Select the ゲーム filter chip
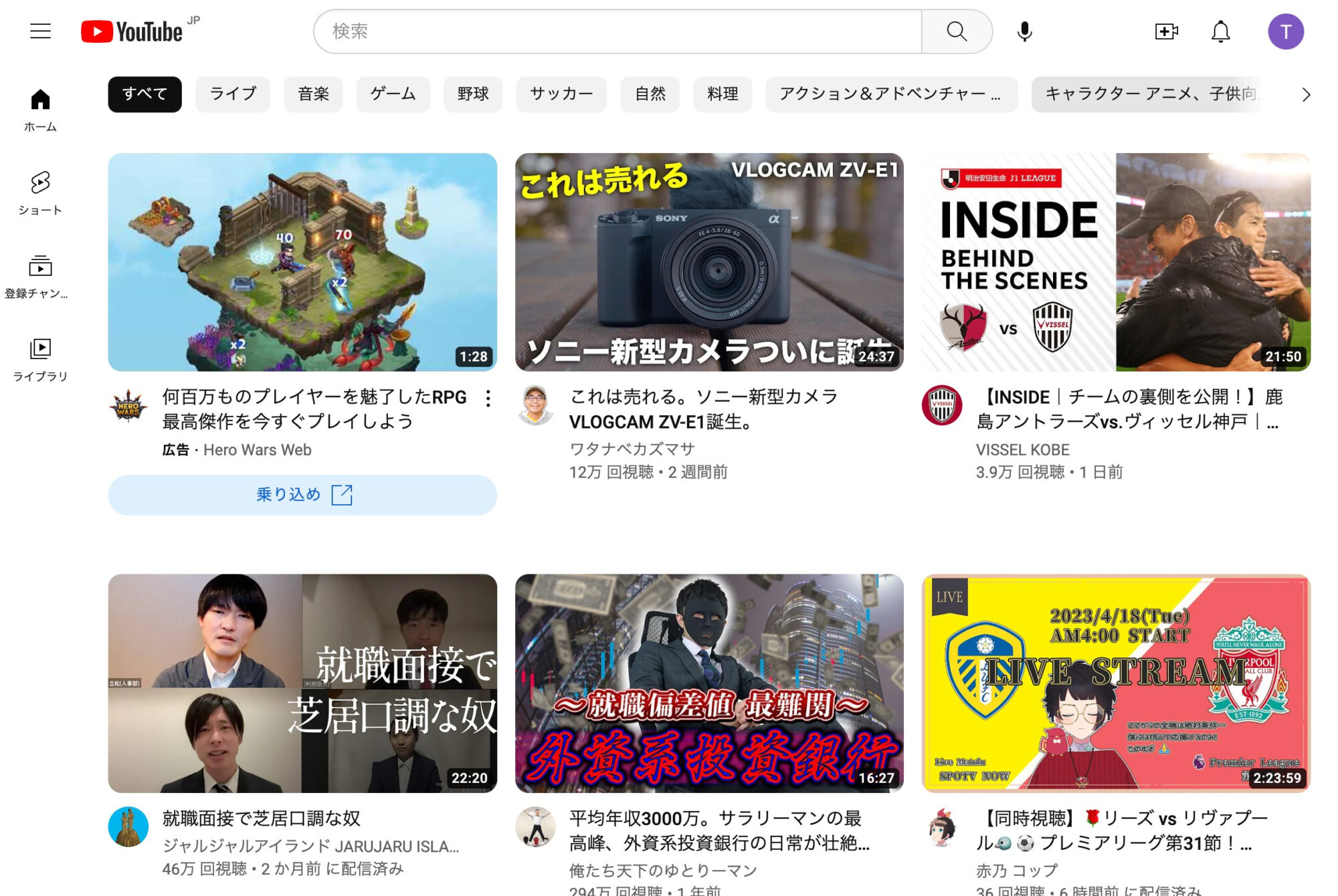Viewport: 1338px width, 896px height. pyautogui.click(x=393, y=94)
